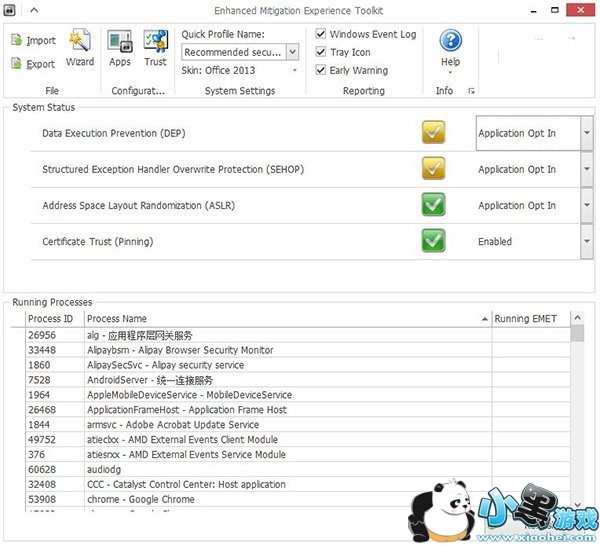The image size is (600, 546).
Task: Click the Export icon in File group
Action: [17, 64]
